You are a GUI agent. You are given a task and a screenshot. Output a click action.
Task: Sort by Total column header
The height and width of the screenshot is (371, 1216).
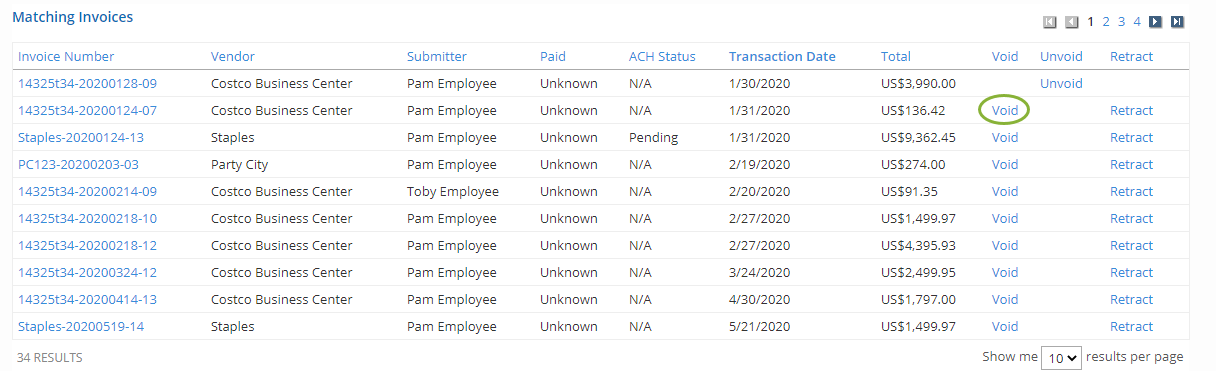(x=896, y=56)
